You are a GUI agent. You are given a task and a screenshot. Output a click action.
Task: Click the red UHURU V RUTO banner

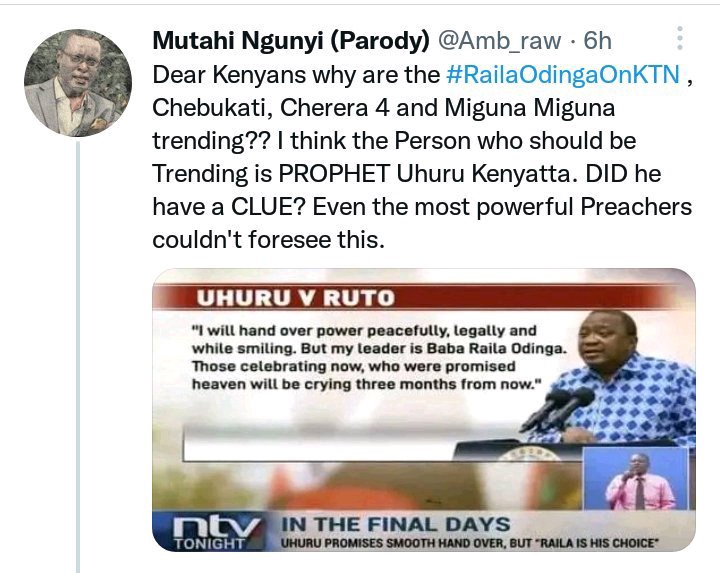pos(413,297)
